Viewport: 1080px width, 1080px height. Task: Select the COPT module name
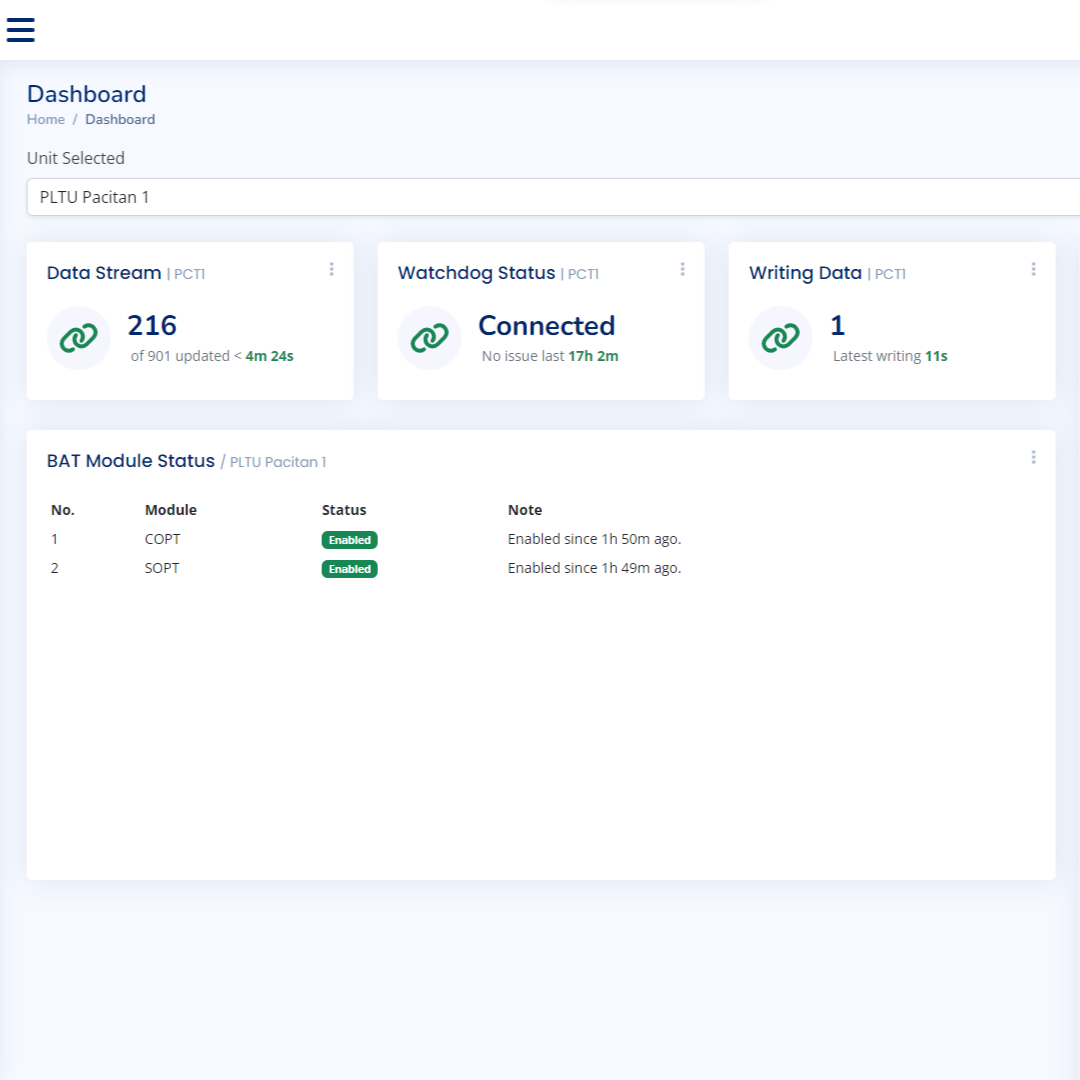tap(163, 539)
